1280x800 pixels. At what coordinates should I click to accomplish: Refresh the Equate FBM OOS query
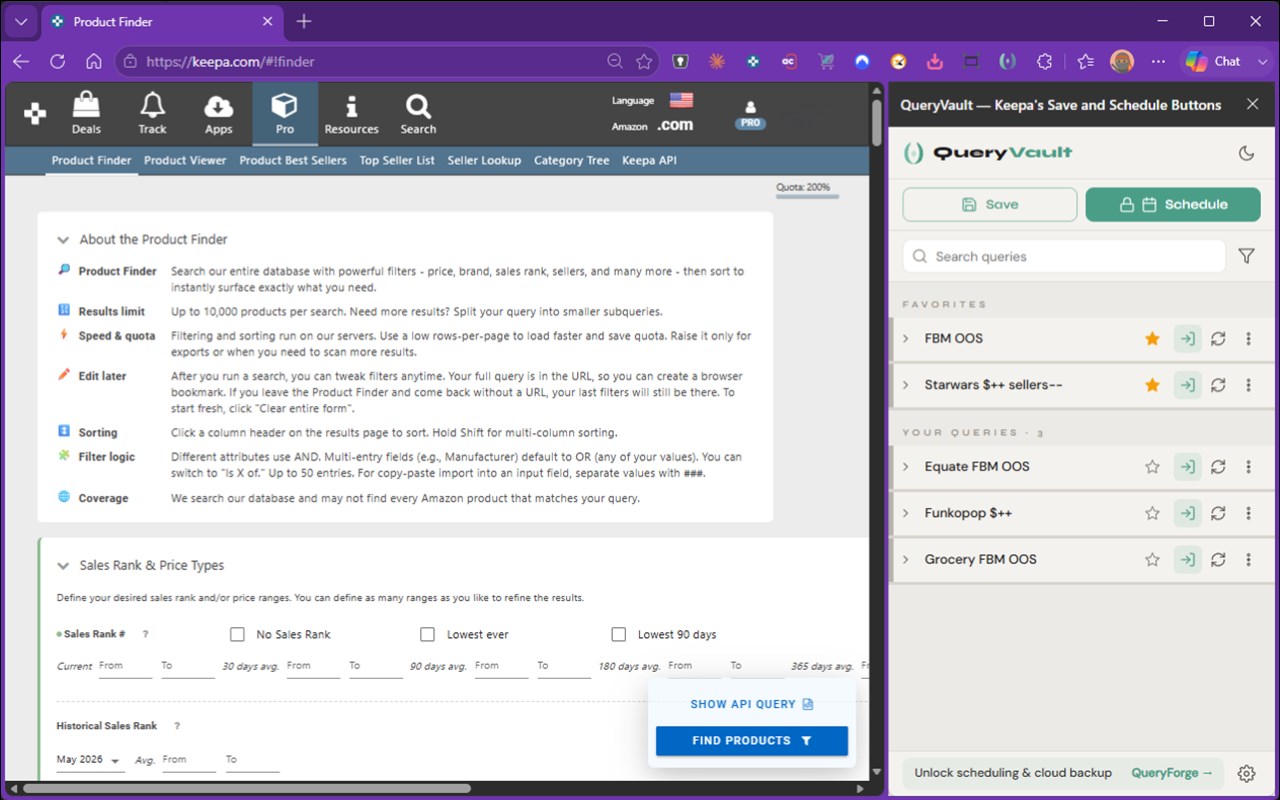pyautogui.click(x=1218, y=467)
